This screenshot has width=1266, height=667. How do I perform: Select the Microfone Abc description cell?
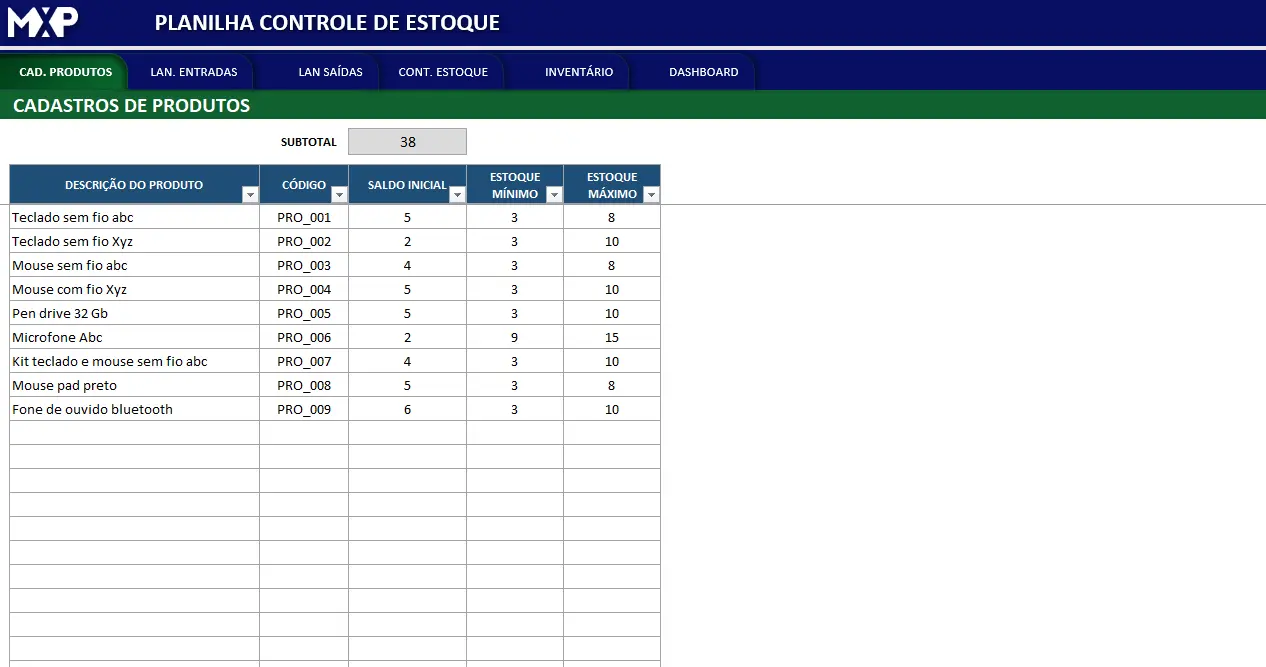[134, 337]
